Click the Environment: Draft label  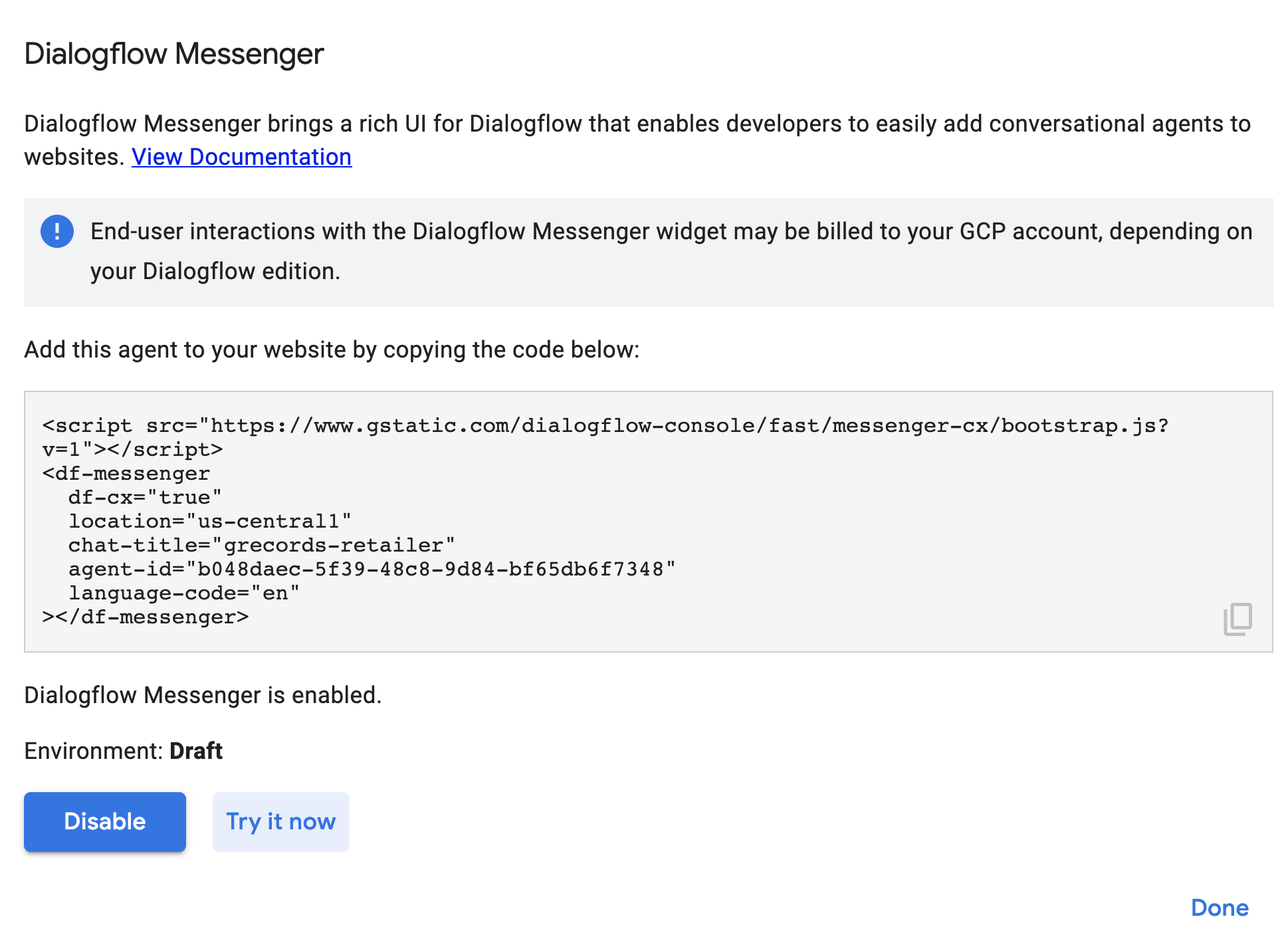point(123,750)
